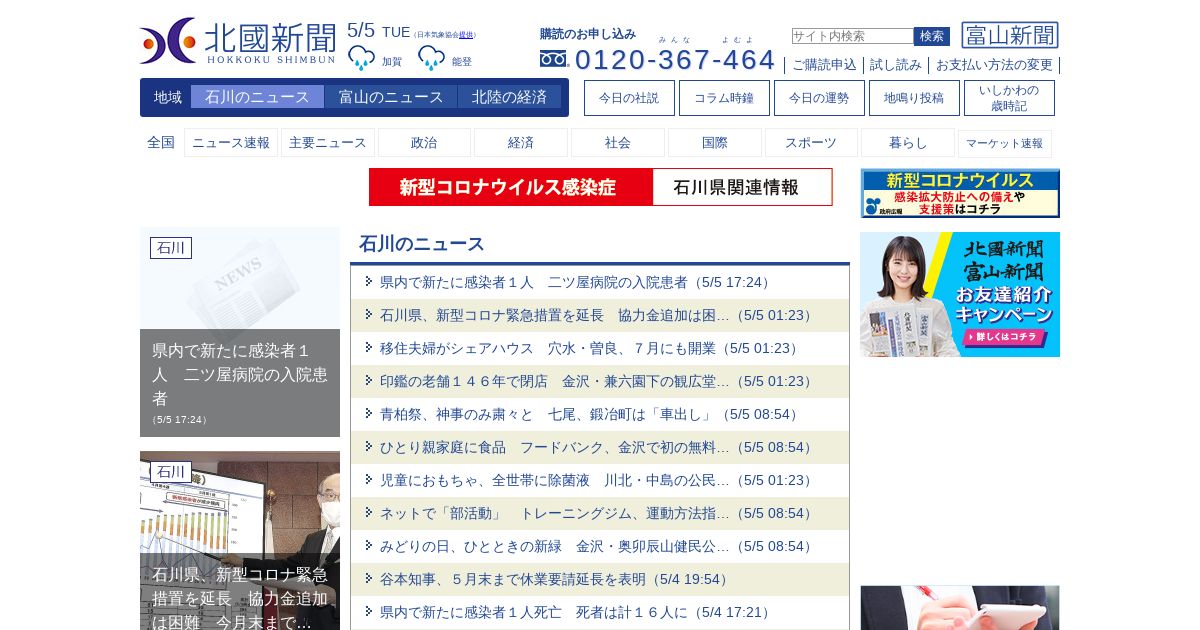Focus the サイト内検索 search field

click(852, 36)
